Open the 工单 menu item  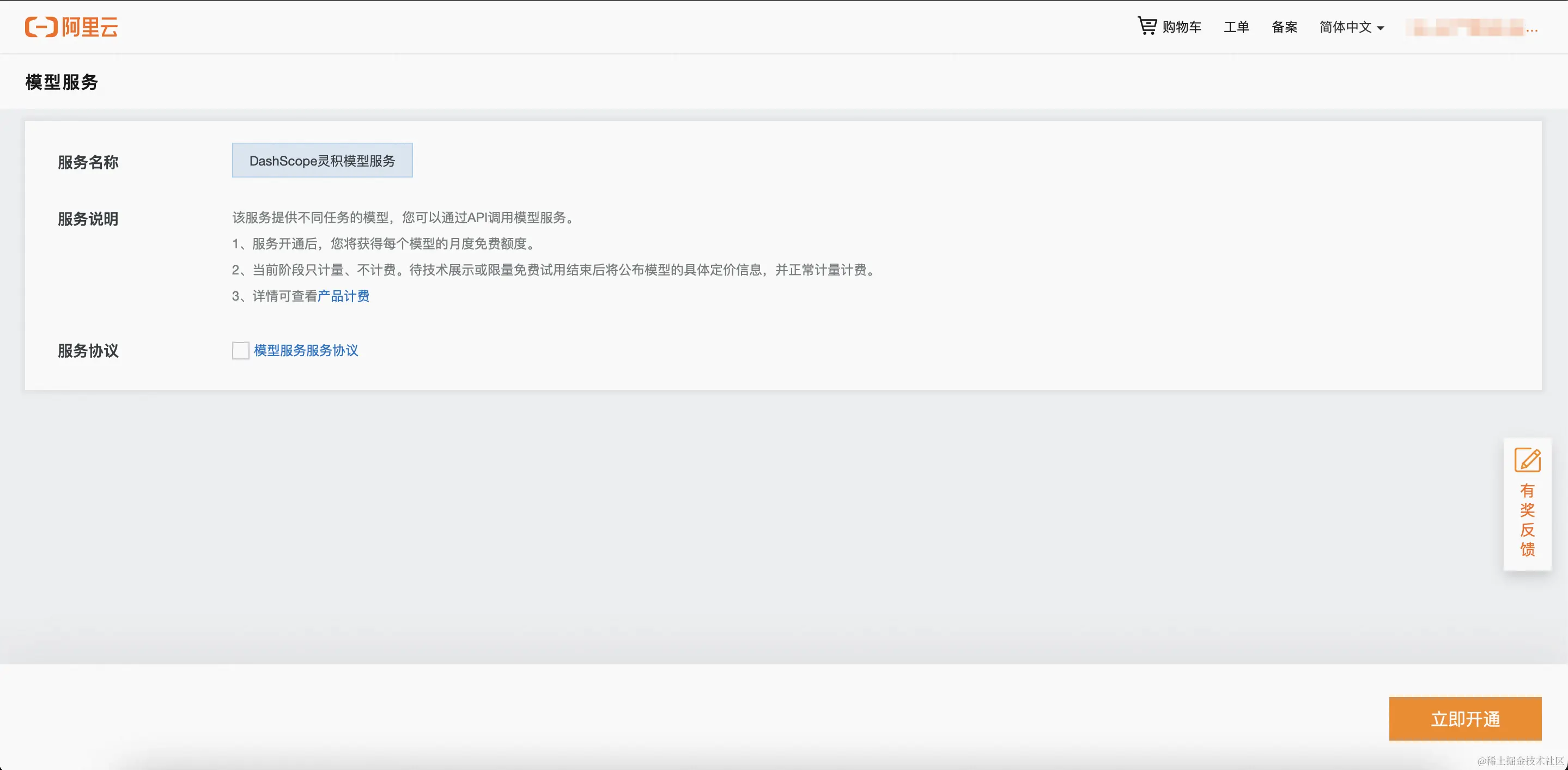pyautogui.click(x=1236, y=27)
